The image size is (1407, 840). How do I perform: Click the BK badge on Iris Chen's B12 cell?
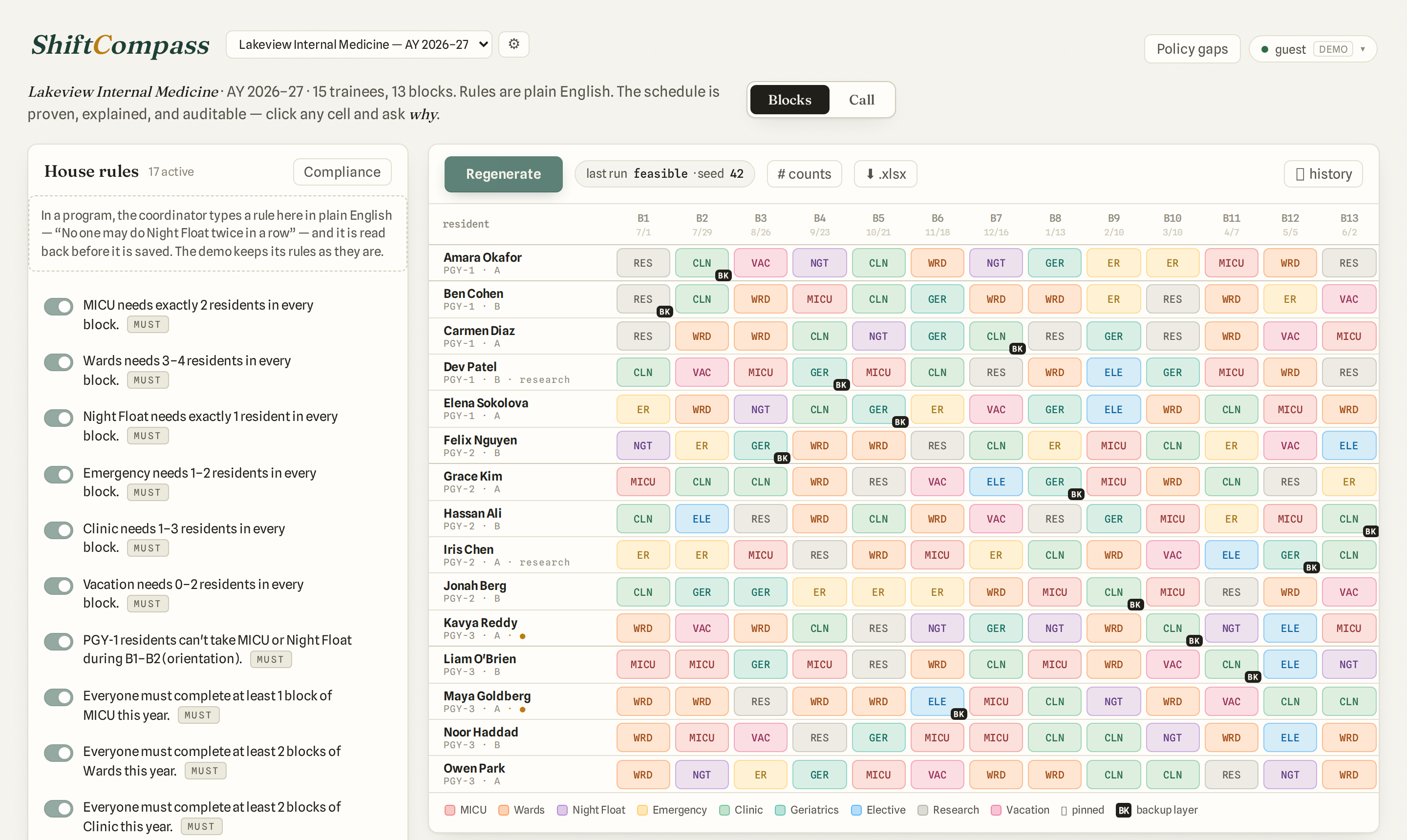(x=1311, y=567)
